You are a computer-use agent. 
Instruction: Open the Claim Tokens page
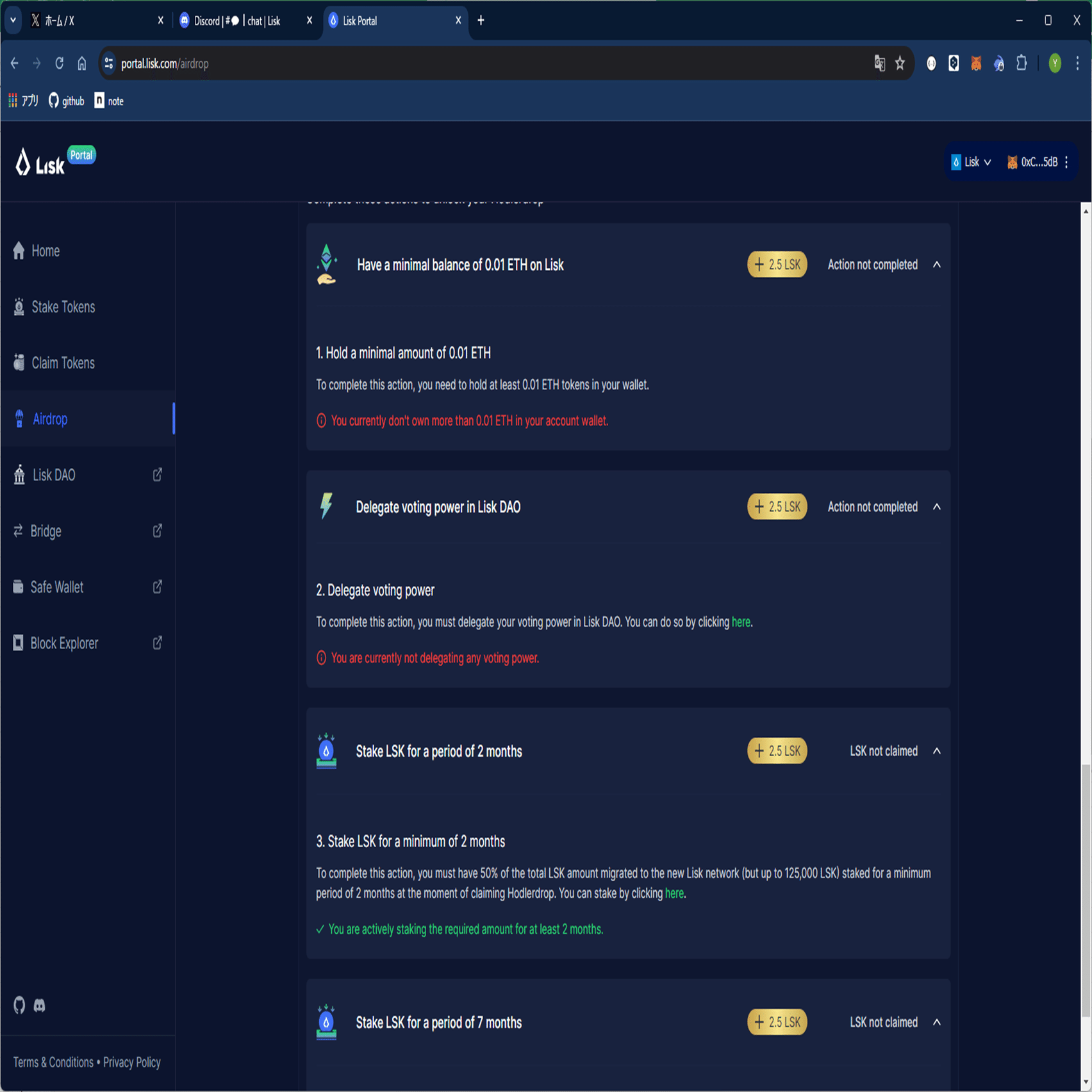[63, 363]
